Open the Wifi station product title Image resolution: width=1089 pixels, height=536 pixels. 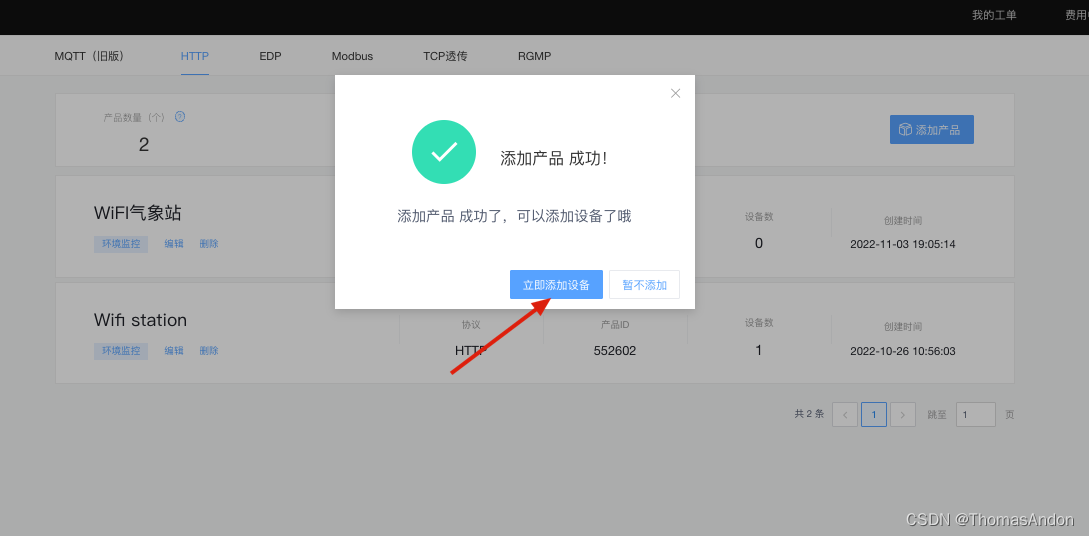pos(140,320)
